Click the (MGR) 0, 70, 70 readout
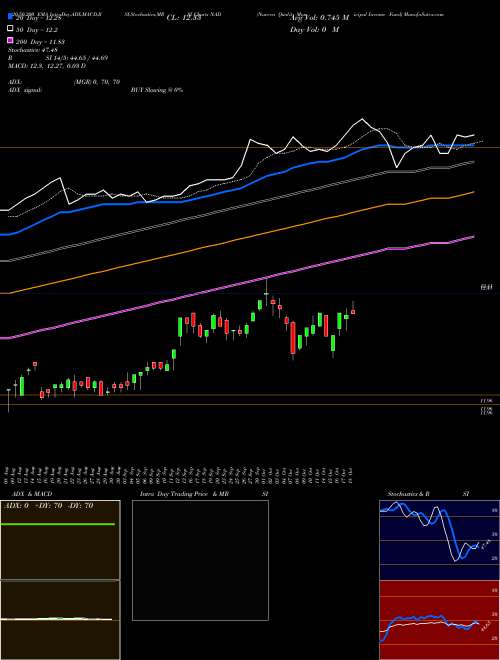The width and height of the screenshot is (500, 660). tap(96, 82)
